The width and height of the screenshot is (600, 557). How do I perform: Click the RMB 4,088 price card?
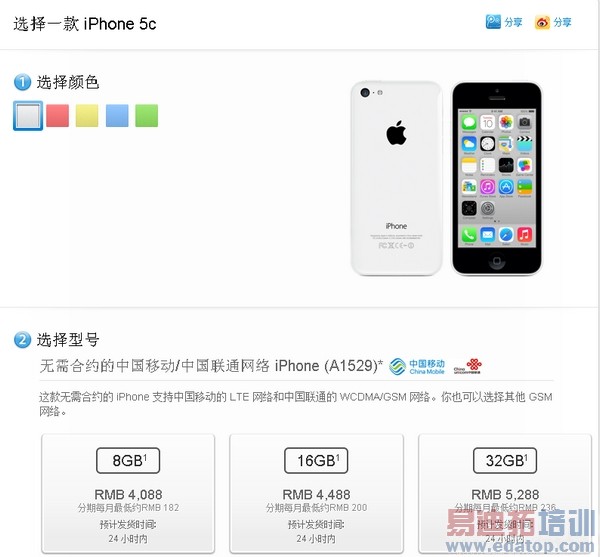pyautogui.click(x=128, y=493)
